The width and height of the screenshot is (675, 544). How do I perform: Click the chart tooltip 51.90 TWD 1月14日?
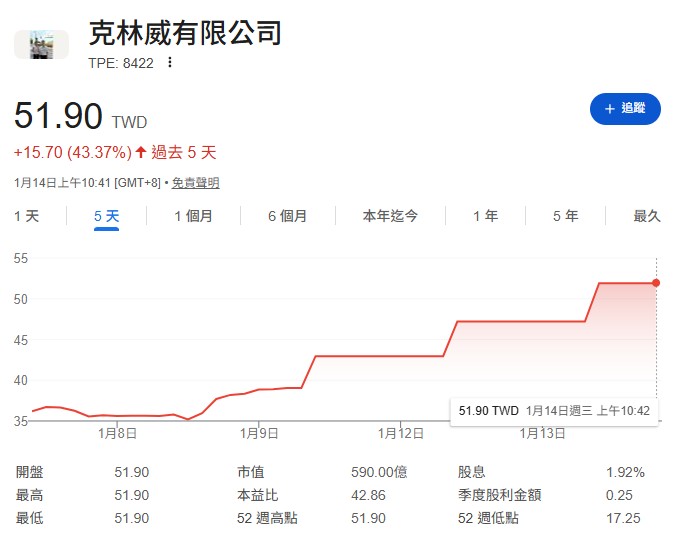tap(554, 411)
